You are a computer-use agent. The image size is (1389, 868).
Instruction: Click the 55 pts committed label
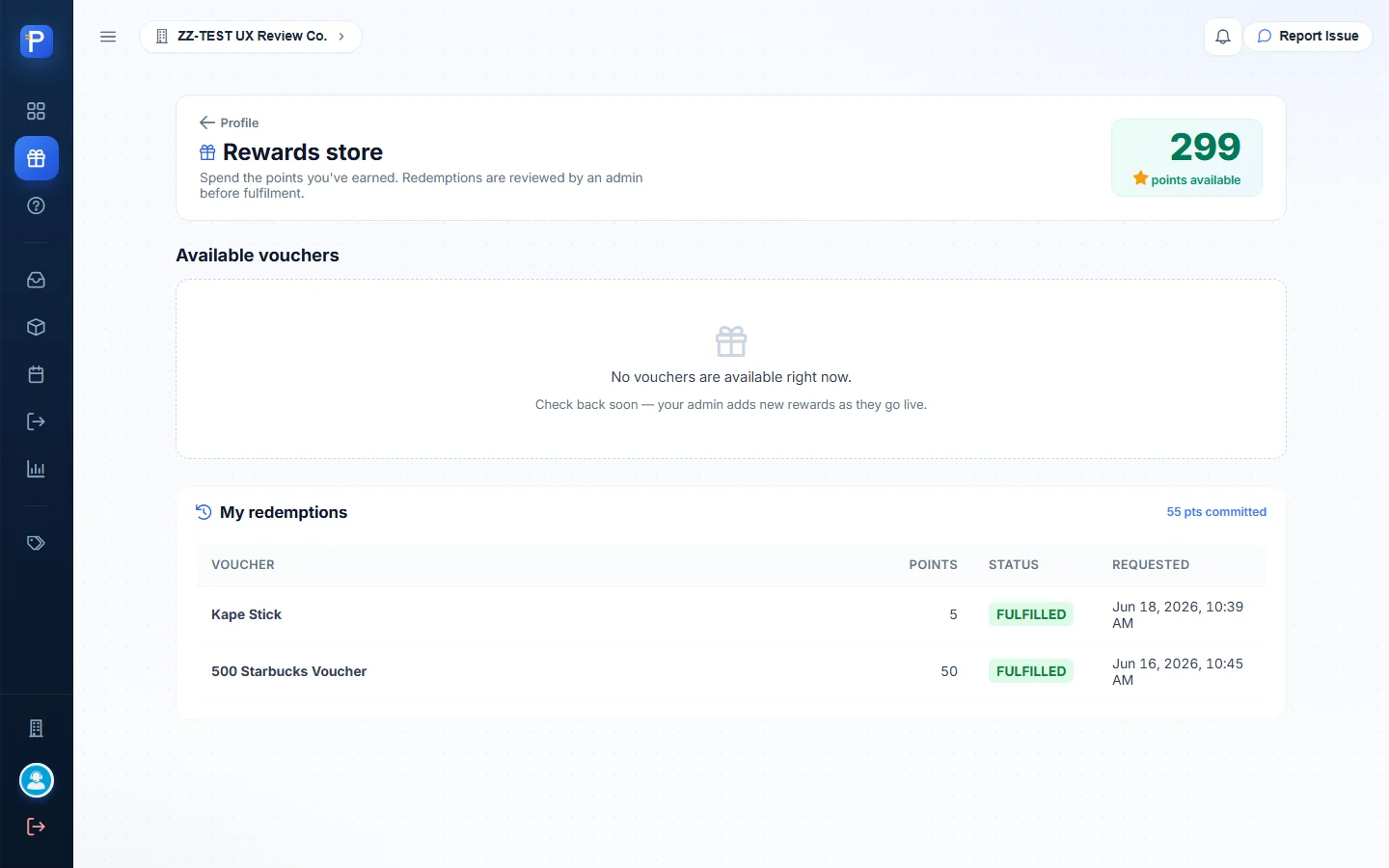1216,512
